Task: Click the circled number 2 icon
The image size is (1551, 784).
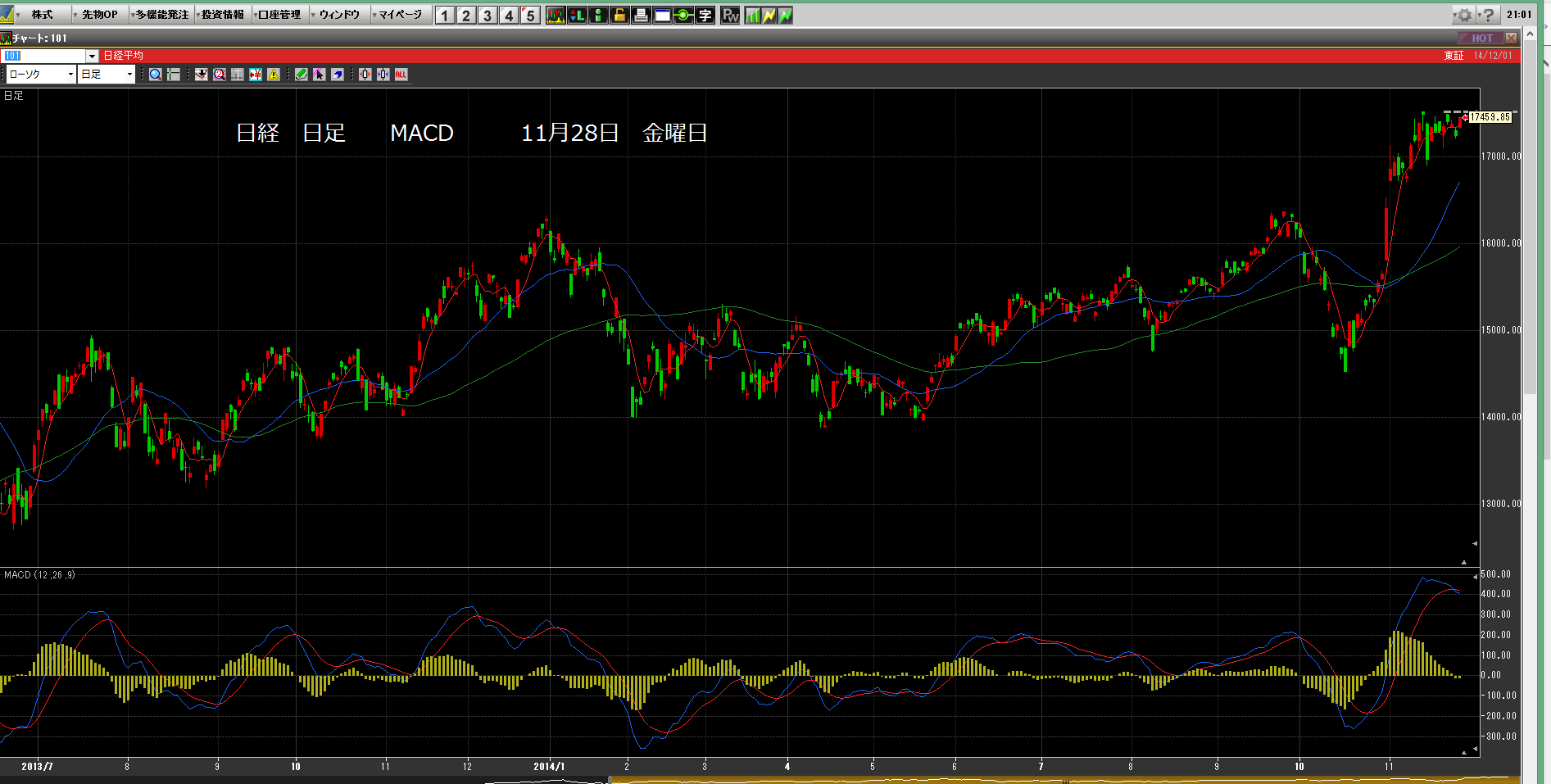Action: click(220, 75)
